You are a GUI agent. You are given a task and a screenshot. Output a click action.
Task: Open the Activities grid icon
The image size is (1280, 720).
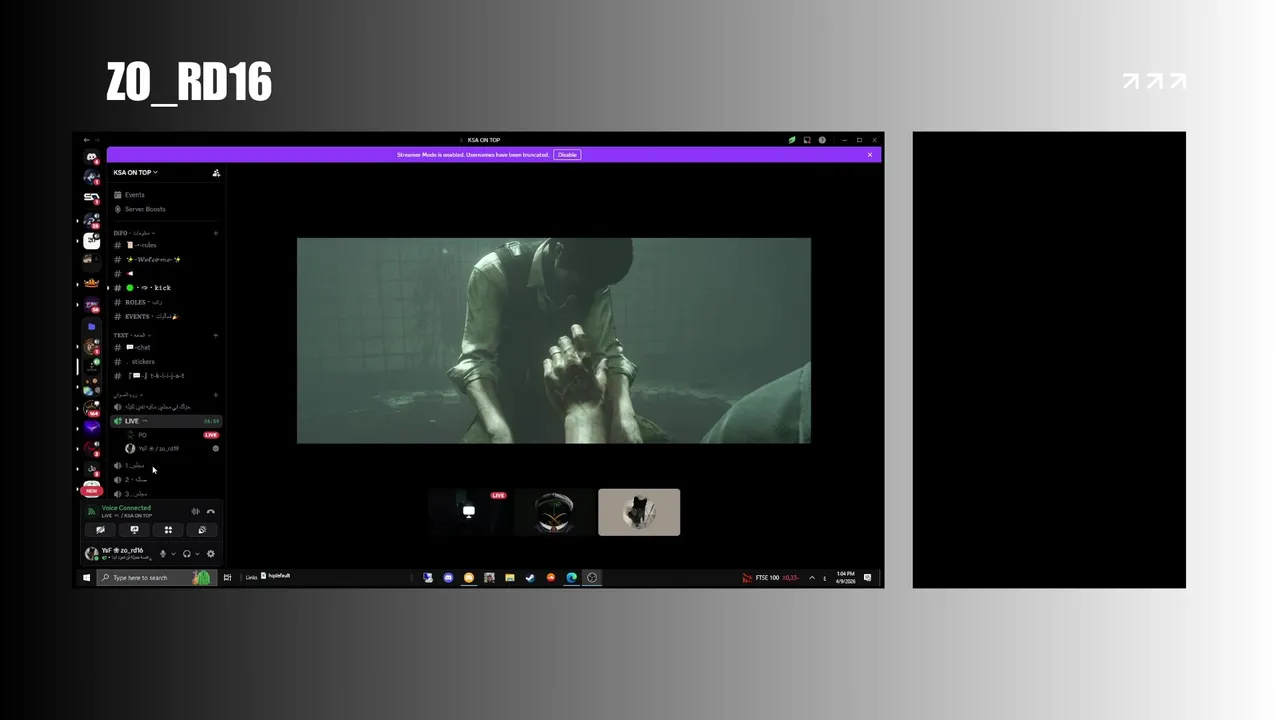pos(168,530)
